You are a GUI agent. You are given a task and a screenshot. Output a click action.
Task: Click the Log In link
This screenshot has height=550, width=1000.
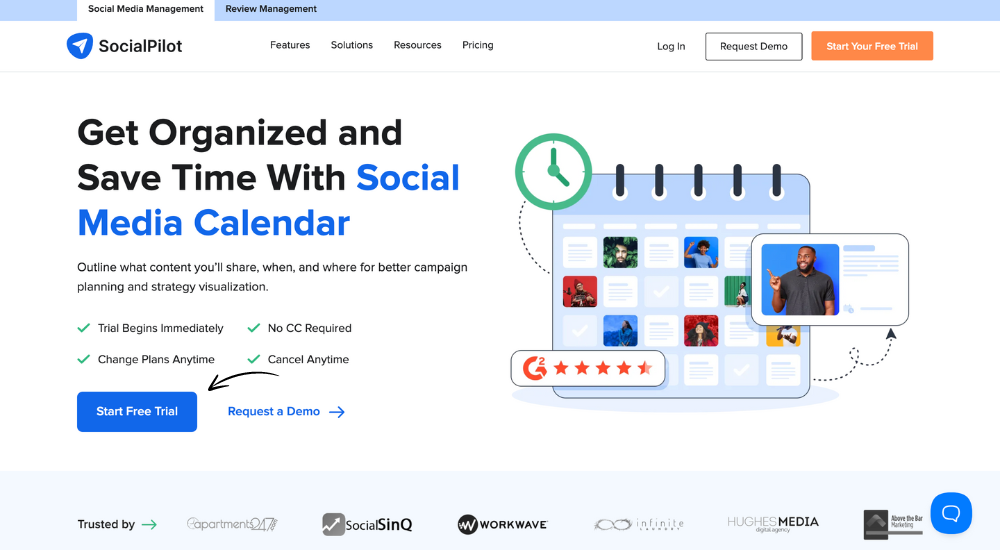[671, 47]
